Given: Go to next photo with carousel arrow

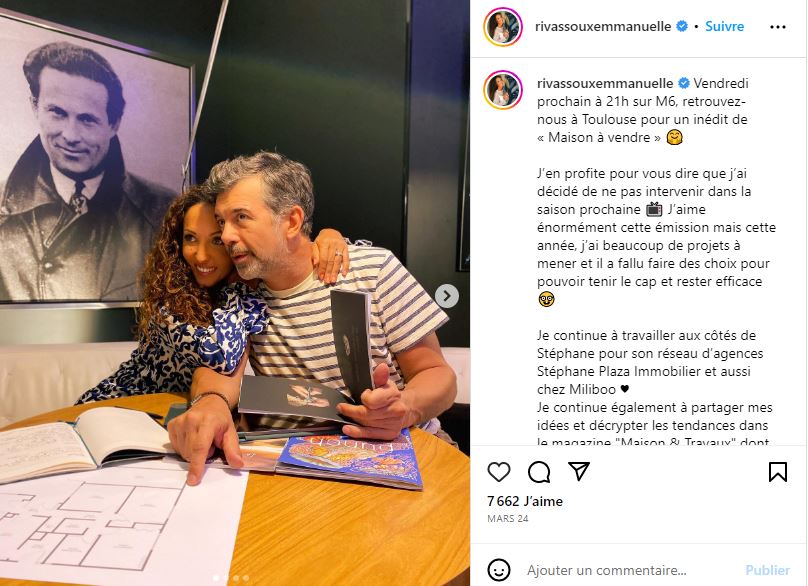Looking at the screenshot, I should [447, 296].
